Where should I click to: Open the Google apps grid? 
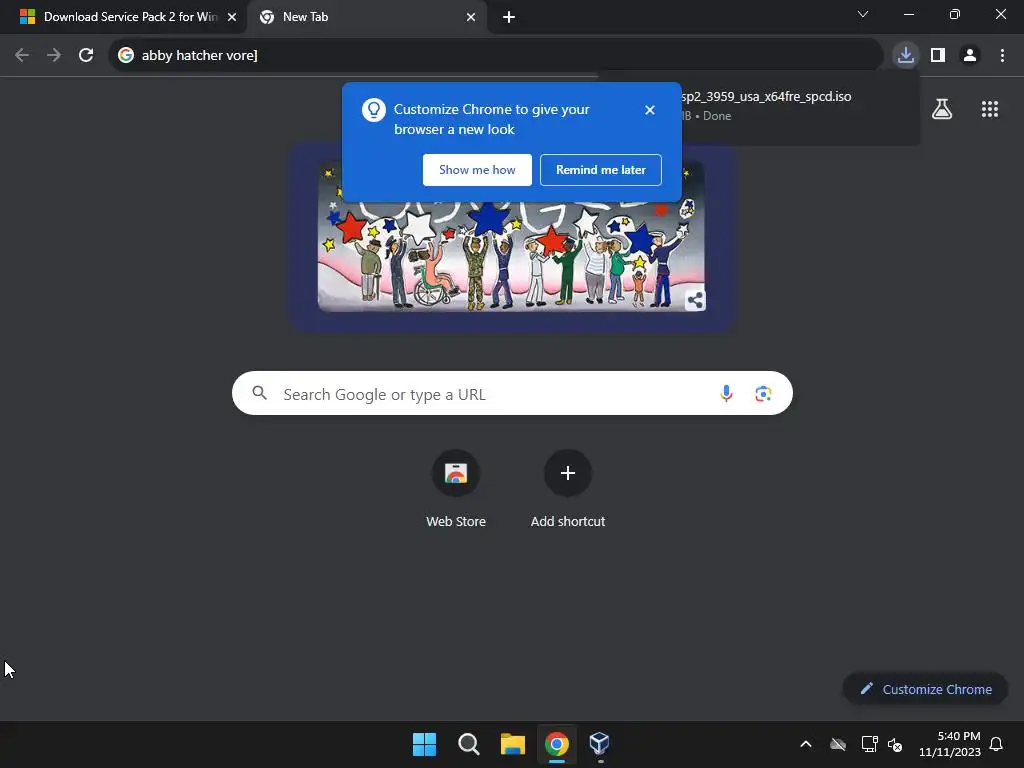990,109
